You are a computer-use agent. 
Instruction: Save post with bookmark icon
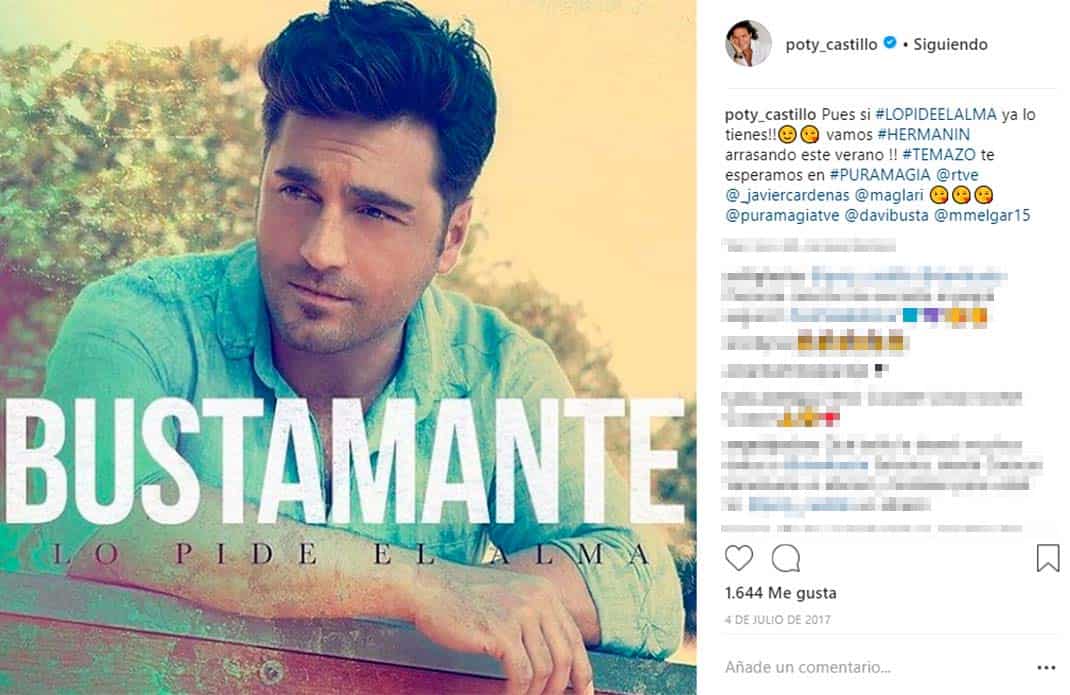[x=1047, y=558]
